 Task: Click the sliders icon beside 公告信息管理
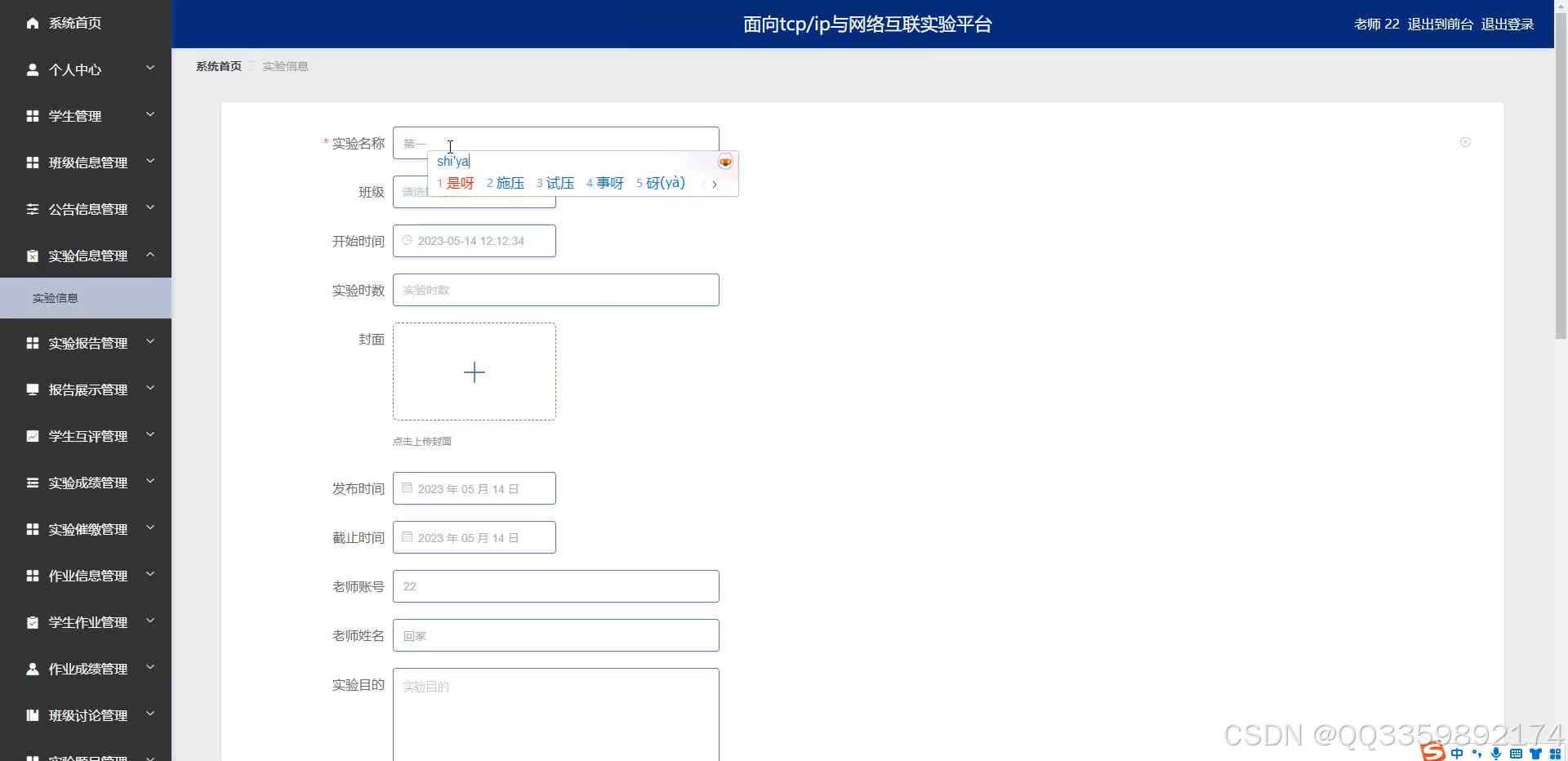coord(33,209)
